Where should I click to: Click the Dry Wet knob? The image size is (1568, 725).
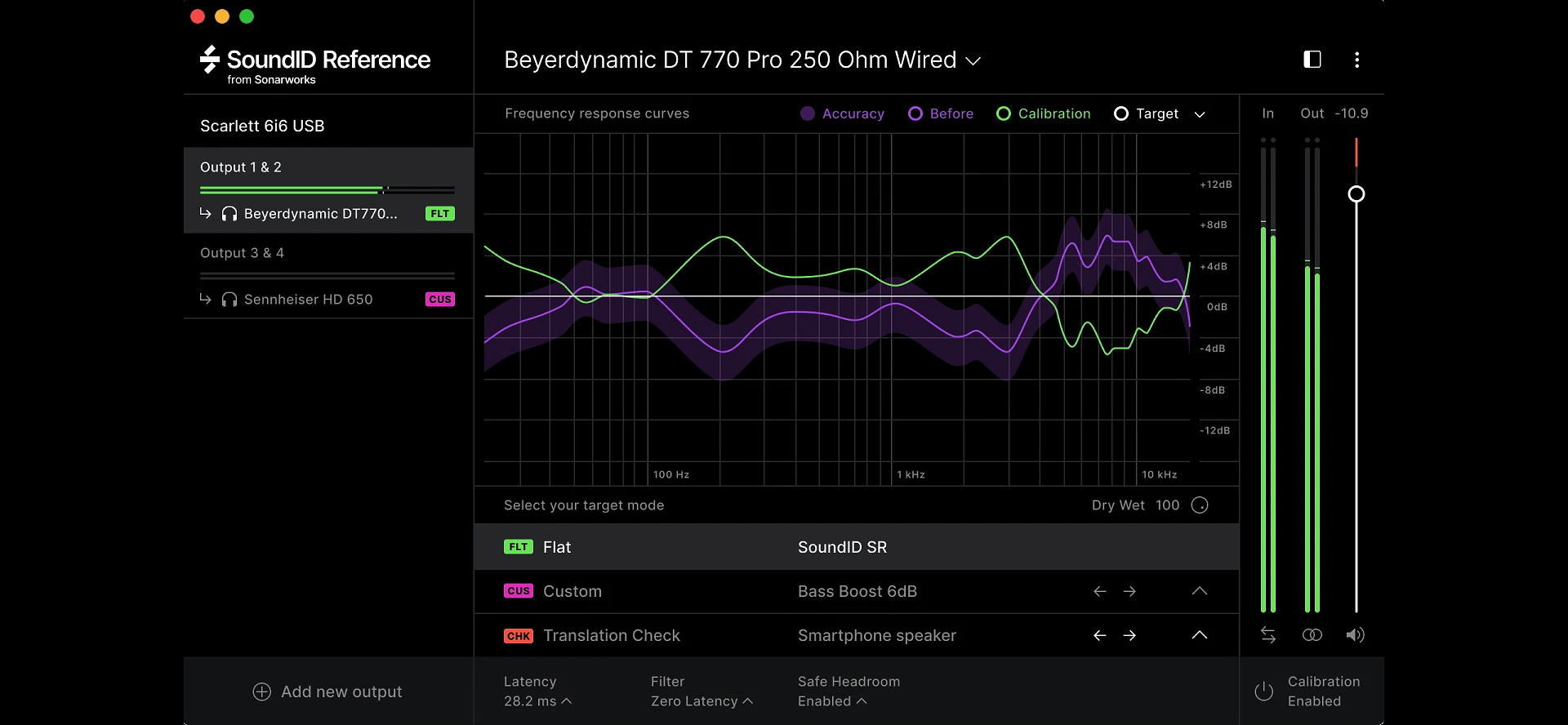(x=1200, y=505)
